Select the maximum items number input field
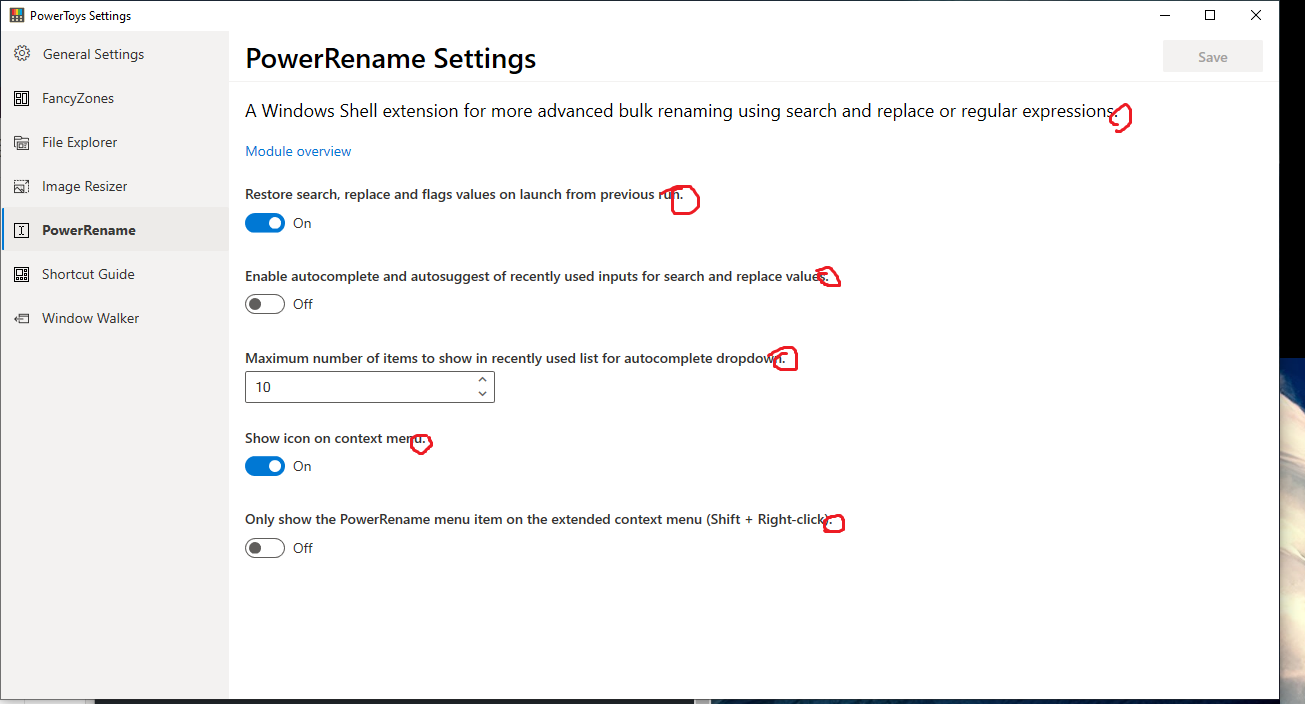Image resolution: width=1305 pixels, height=704 pixels. pos(350,387)
